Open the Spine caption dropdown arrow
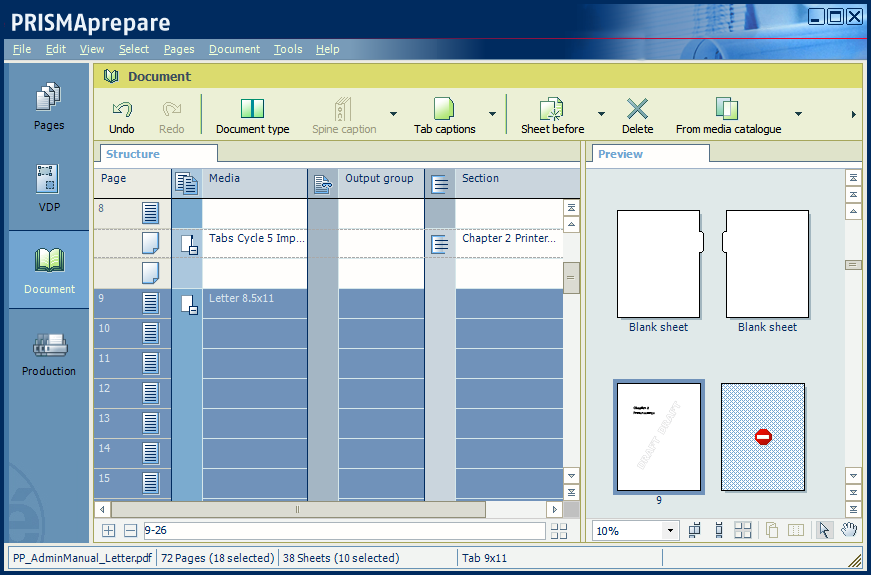 pyautogui.click(x=393, y=114)
